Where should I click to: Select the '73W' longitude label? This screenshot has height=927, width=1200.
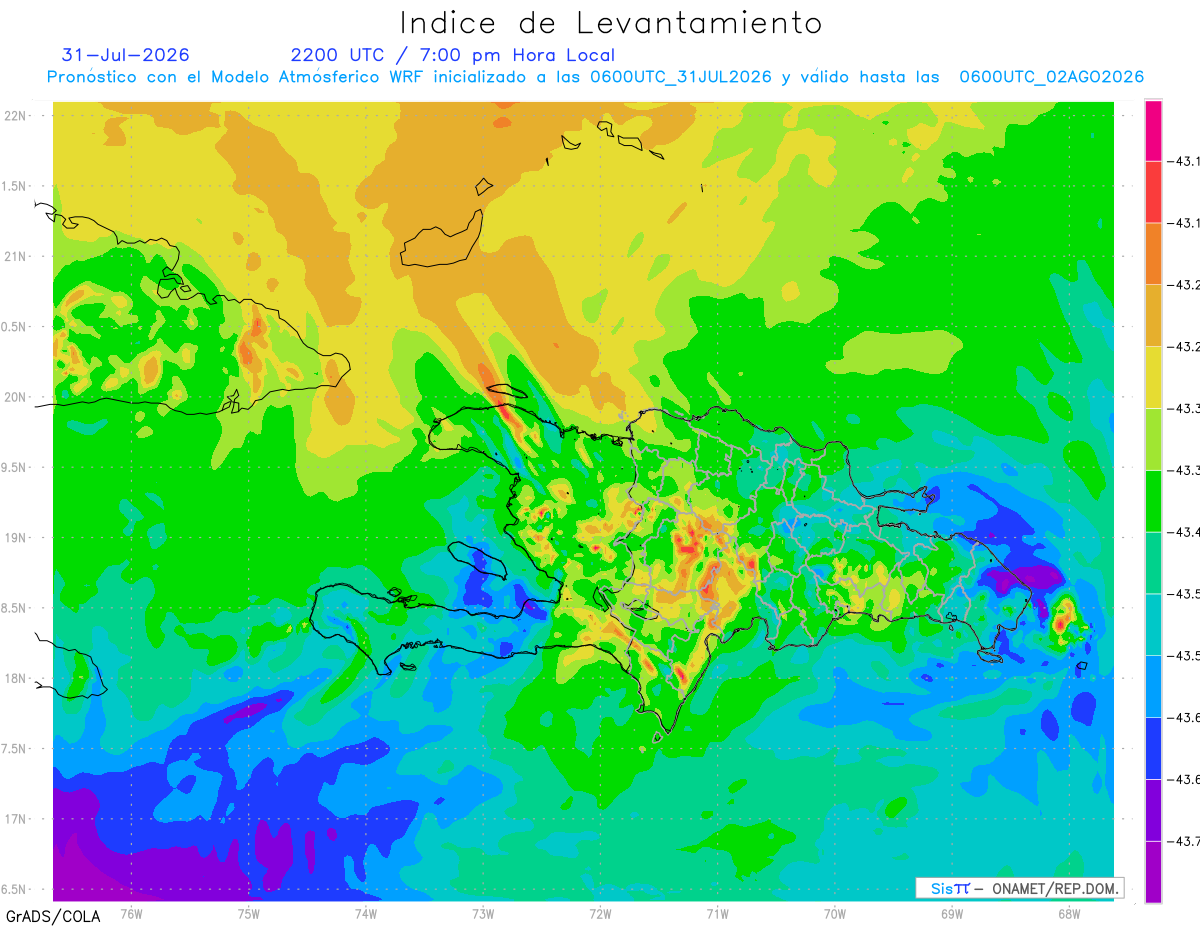click(x=483, y=913)
